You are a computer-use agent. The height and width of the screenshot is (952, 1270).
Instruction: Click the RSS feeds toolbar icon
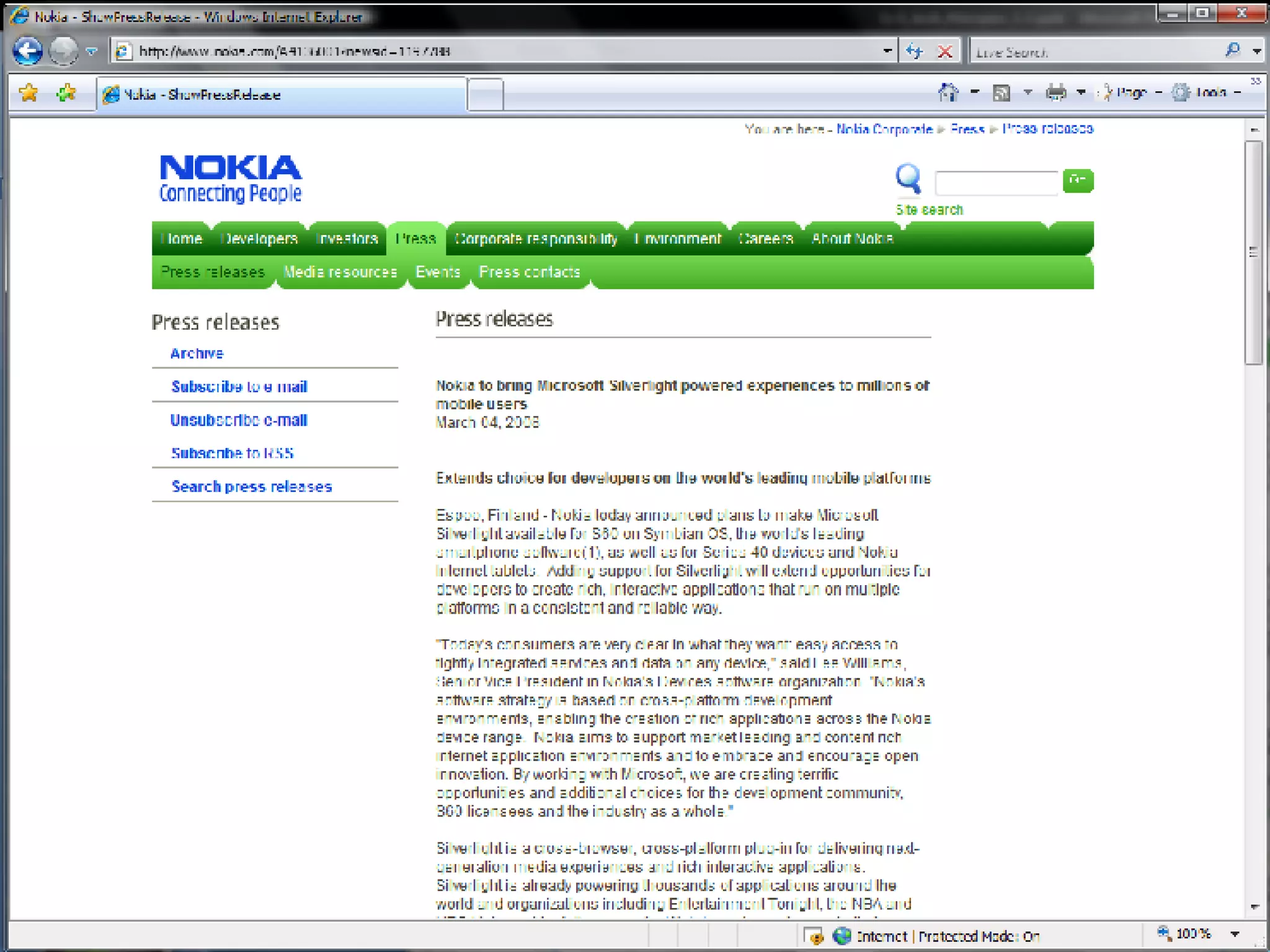pyautogui.click(x=1001, y=93)
